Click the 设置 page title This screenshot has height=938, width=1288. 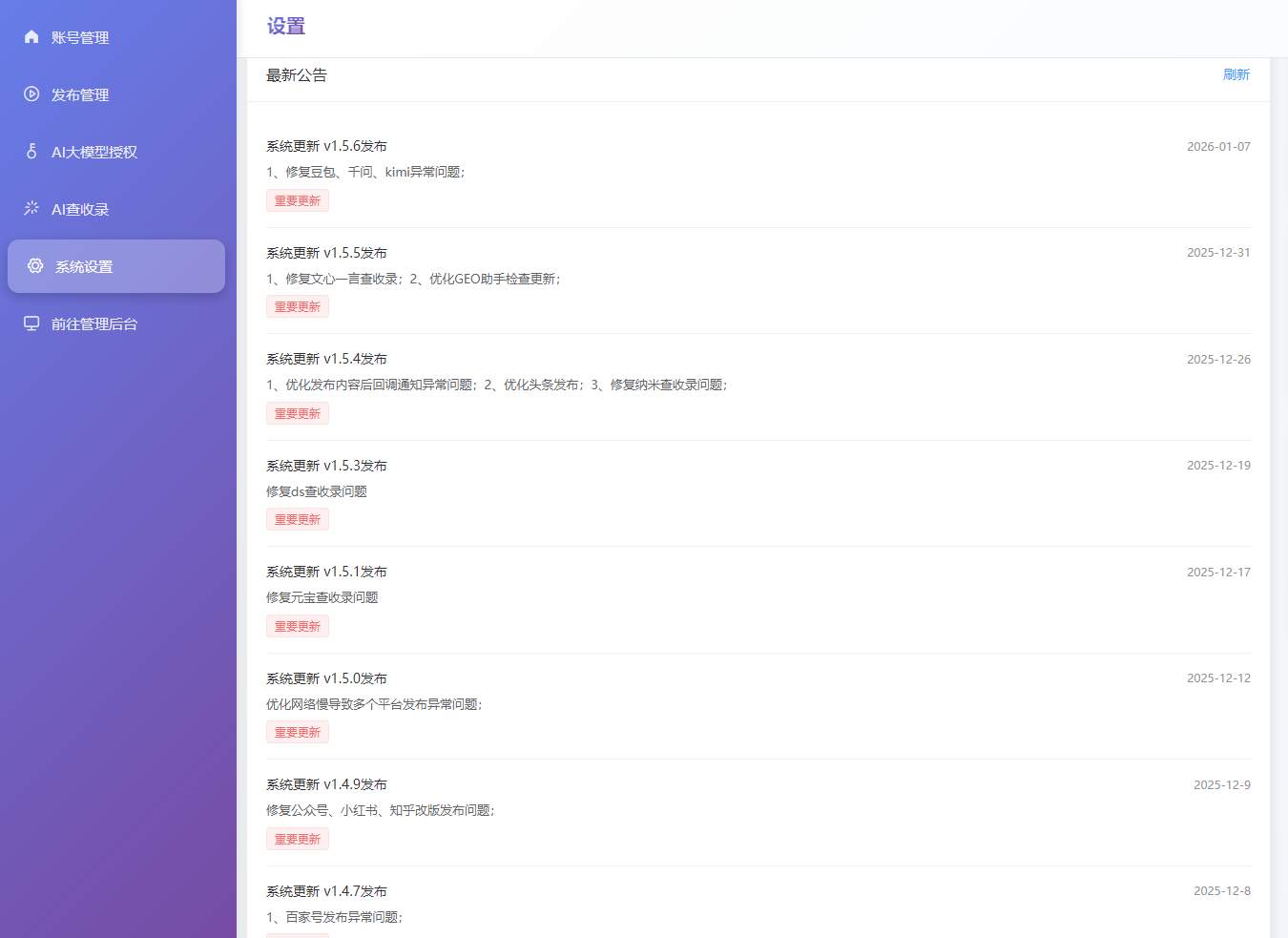point(282,25)
